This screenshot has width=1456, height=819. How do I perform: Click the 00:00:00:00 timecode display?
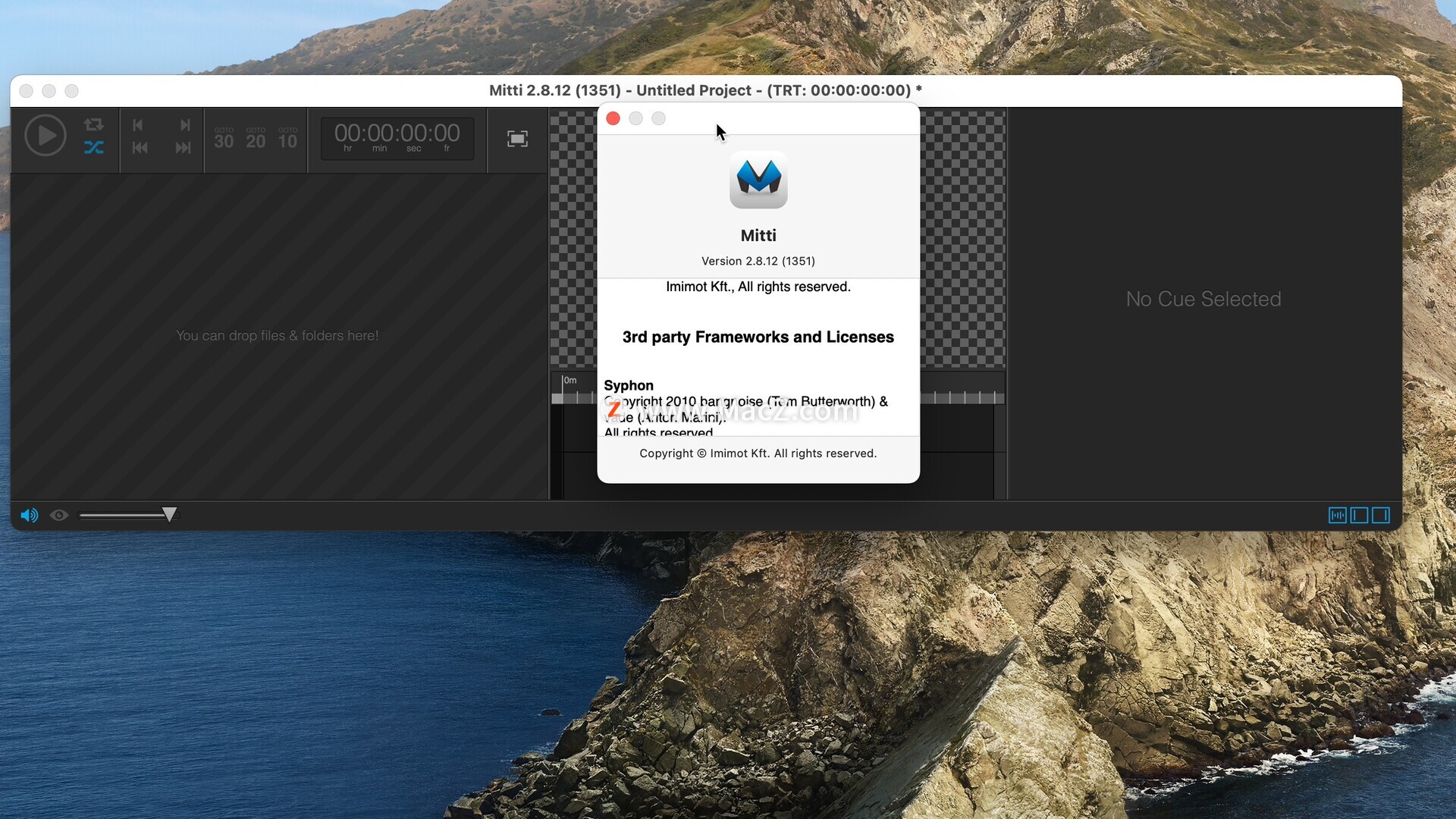tap(397, 138)
